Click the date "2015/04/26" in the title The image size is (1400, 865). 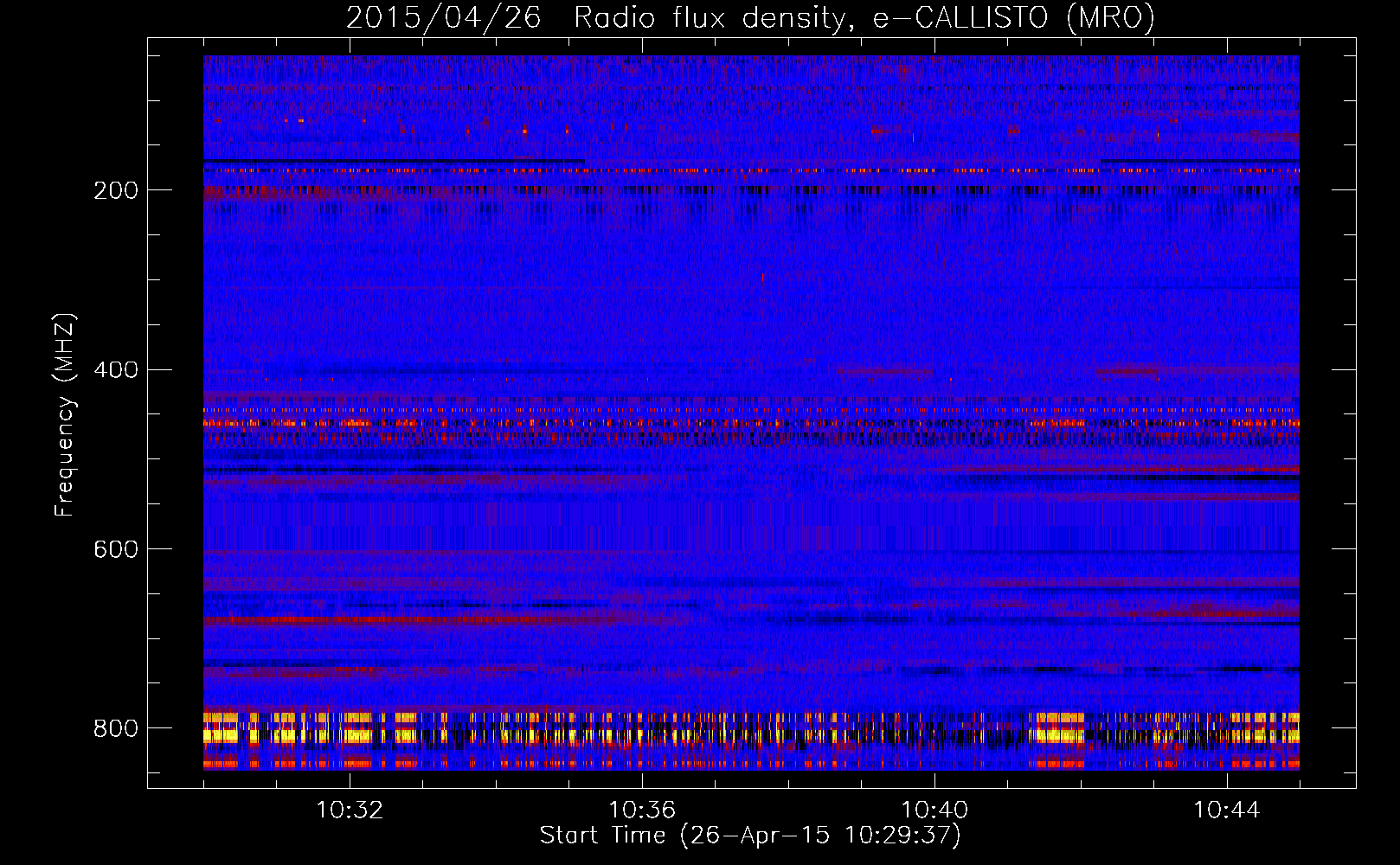[444, 17]
